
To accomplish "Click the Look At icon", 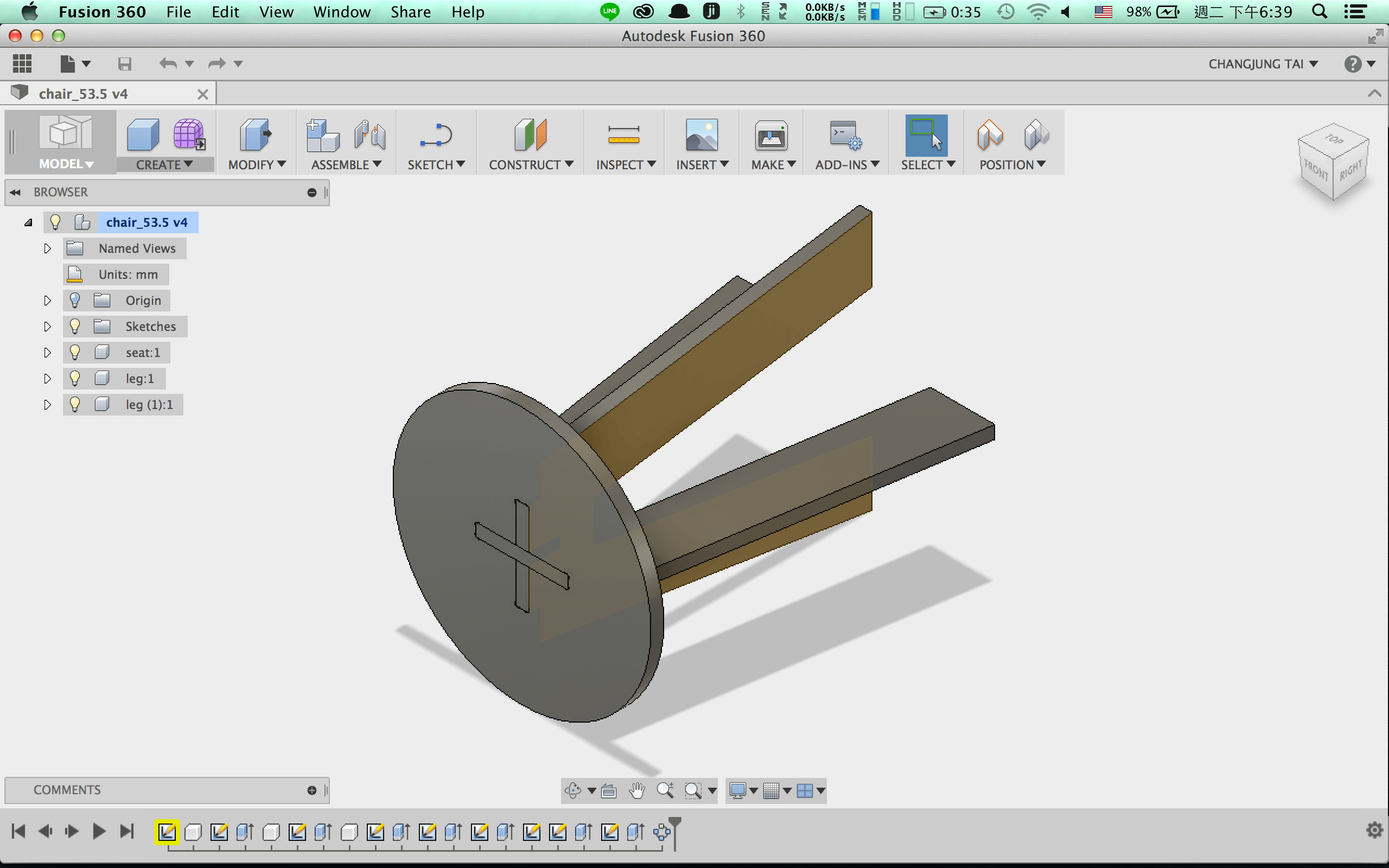I will [609, 791].
